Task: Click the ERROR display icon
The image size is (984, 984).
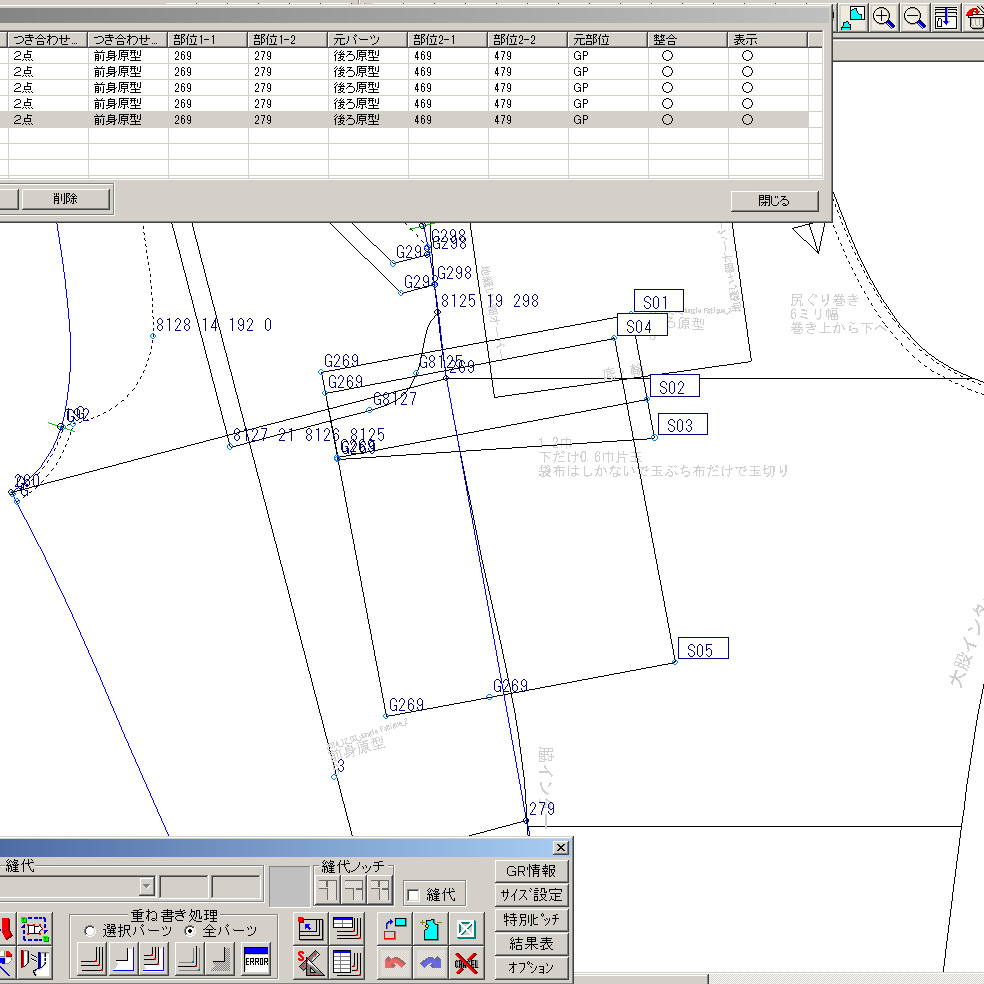Action: coord(257,960)
